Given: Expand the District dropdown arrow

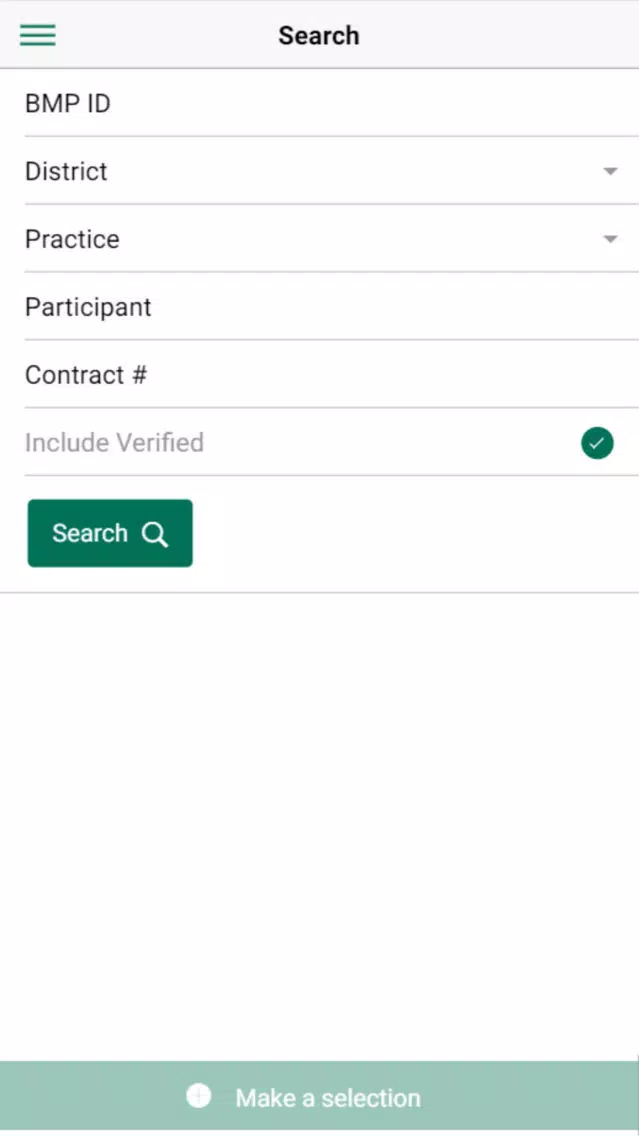Looking at the screenshot, I should coord(610,172).
